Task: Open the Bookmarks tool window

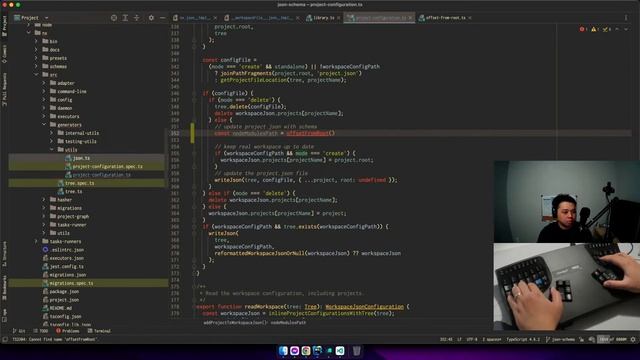Action: pyautogui.click(x=4, y=288)
